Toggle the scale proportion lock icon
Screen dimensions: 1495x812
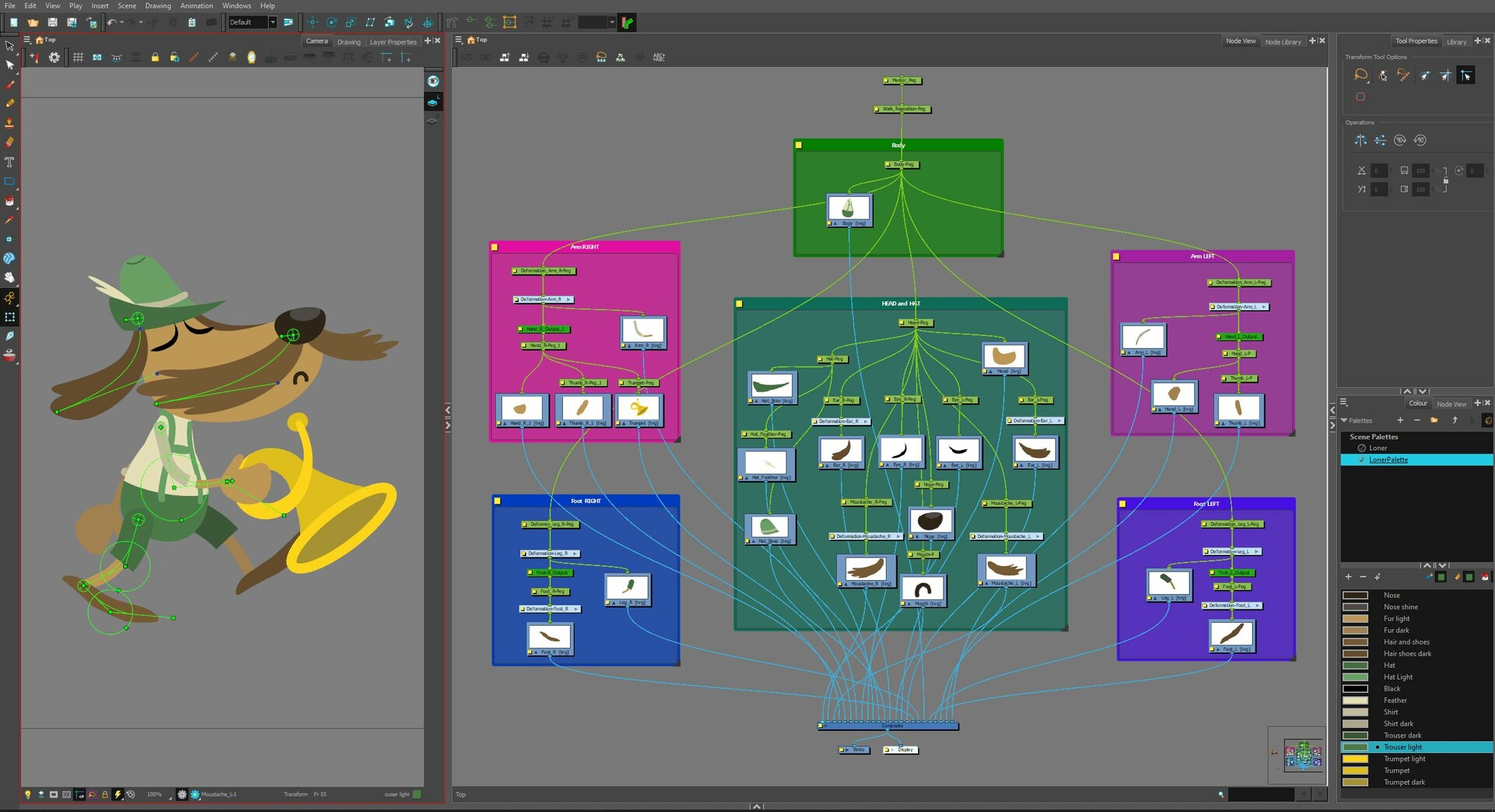1445,180
